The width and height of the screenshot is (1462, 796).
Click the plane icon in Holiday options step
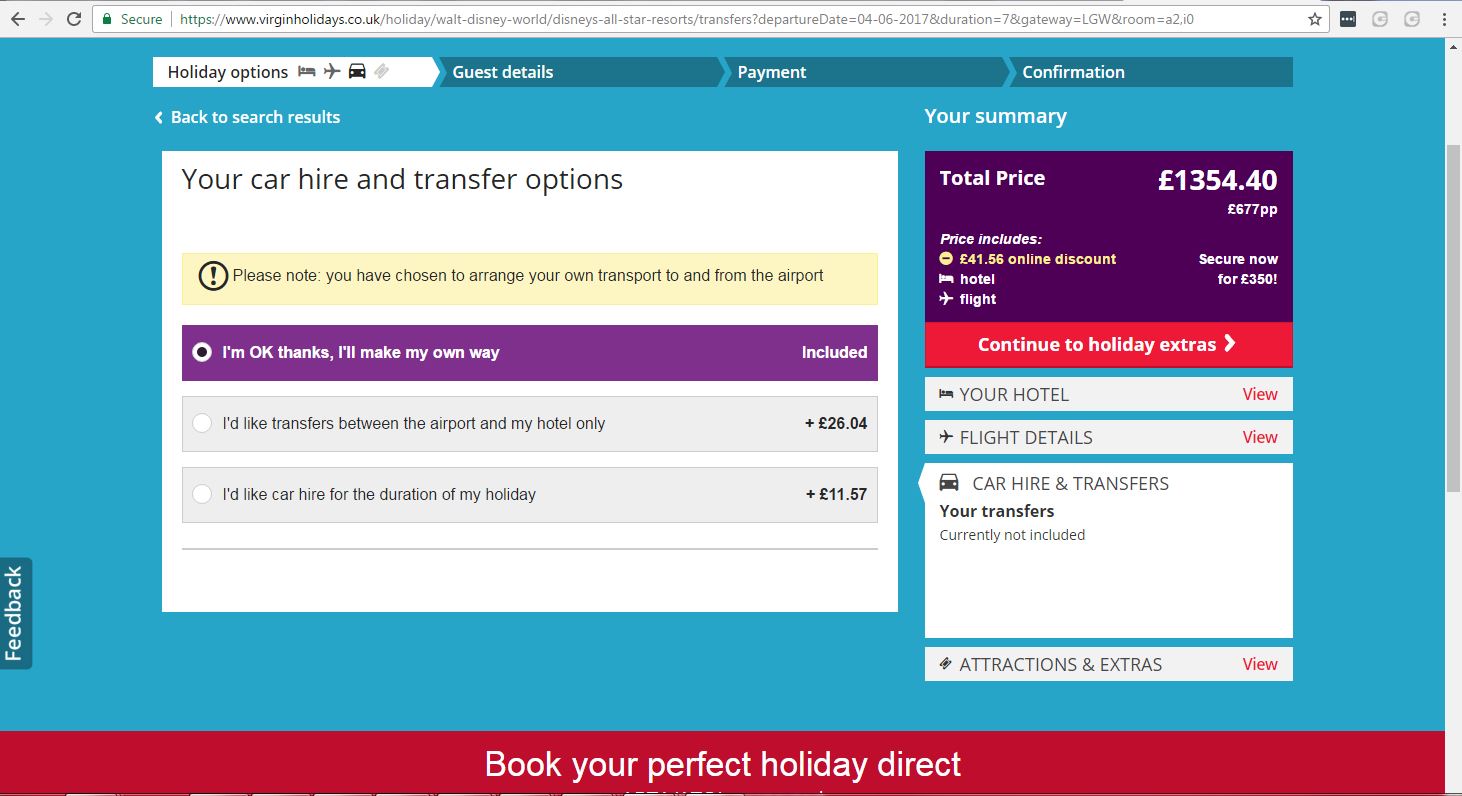click(x=332, y=71)
